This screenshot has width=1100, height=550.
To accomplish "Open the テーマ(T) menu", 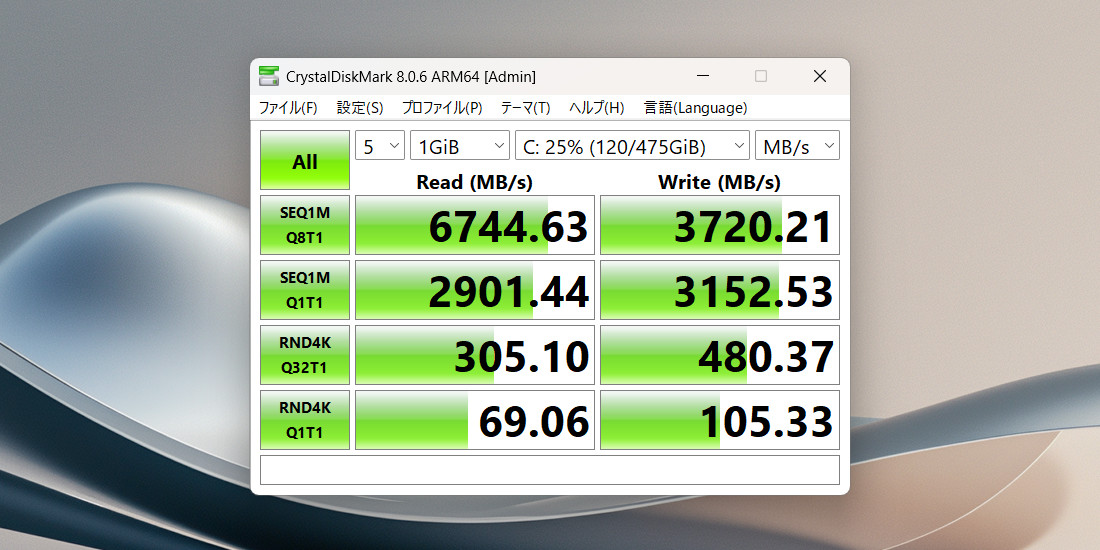I will pyautogui.click(x=525, y=108).
